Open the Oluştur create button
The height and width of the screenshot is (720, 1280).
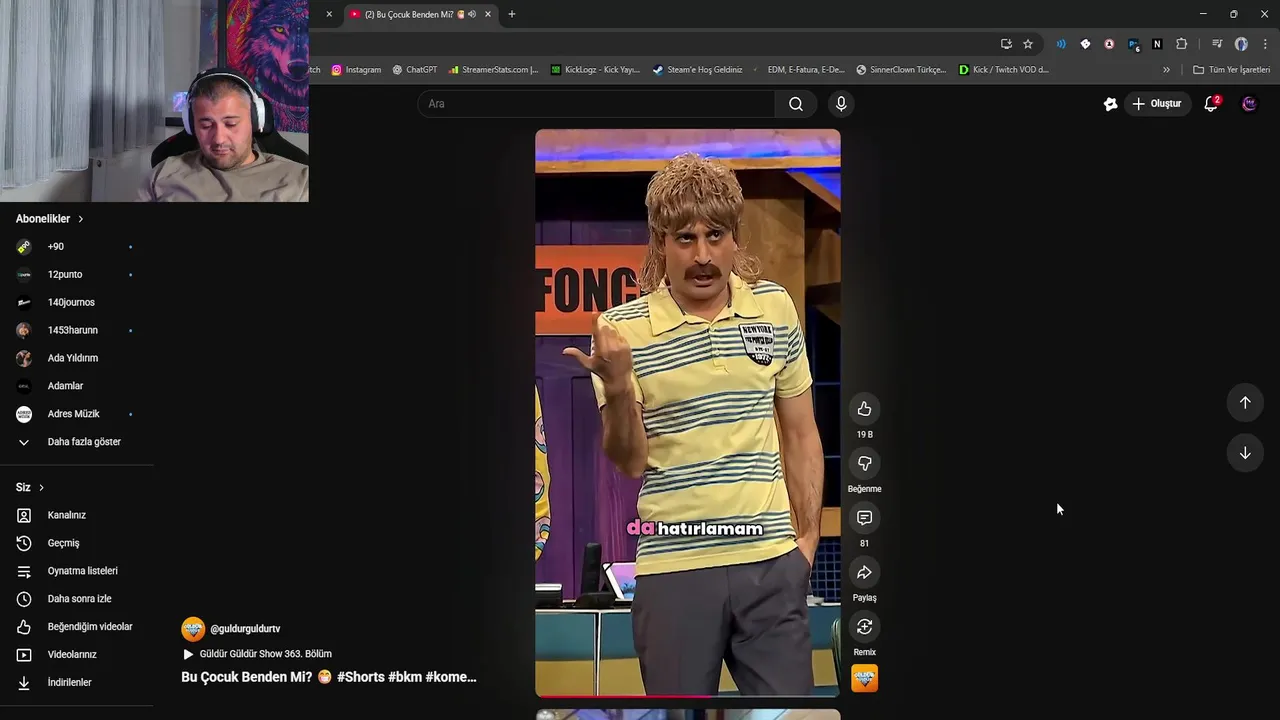pyautogui.click(x=1157, y=104)
